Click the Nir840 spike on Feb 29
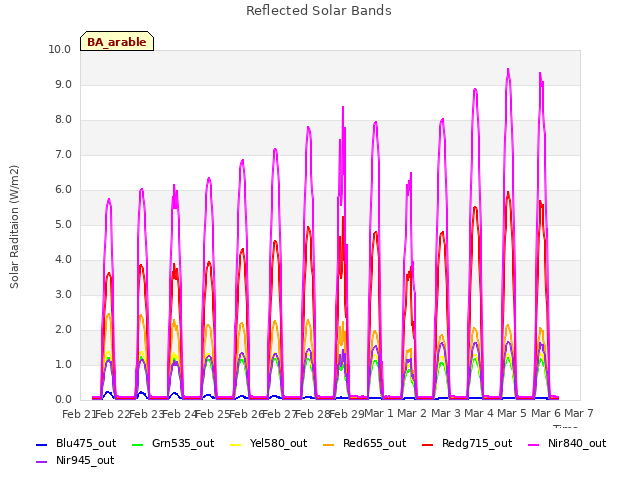Image resolution: width=640 pixels, height=480 pixels. tap(343, 107)
